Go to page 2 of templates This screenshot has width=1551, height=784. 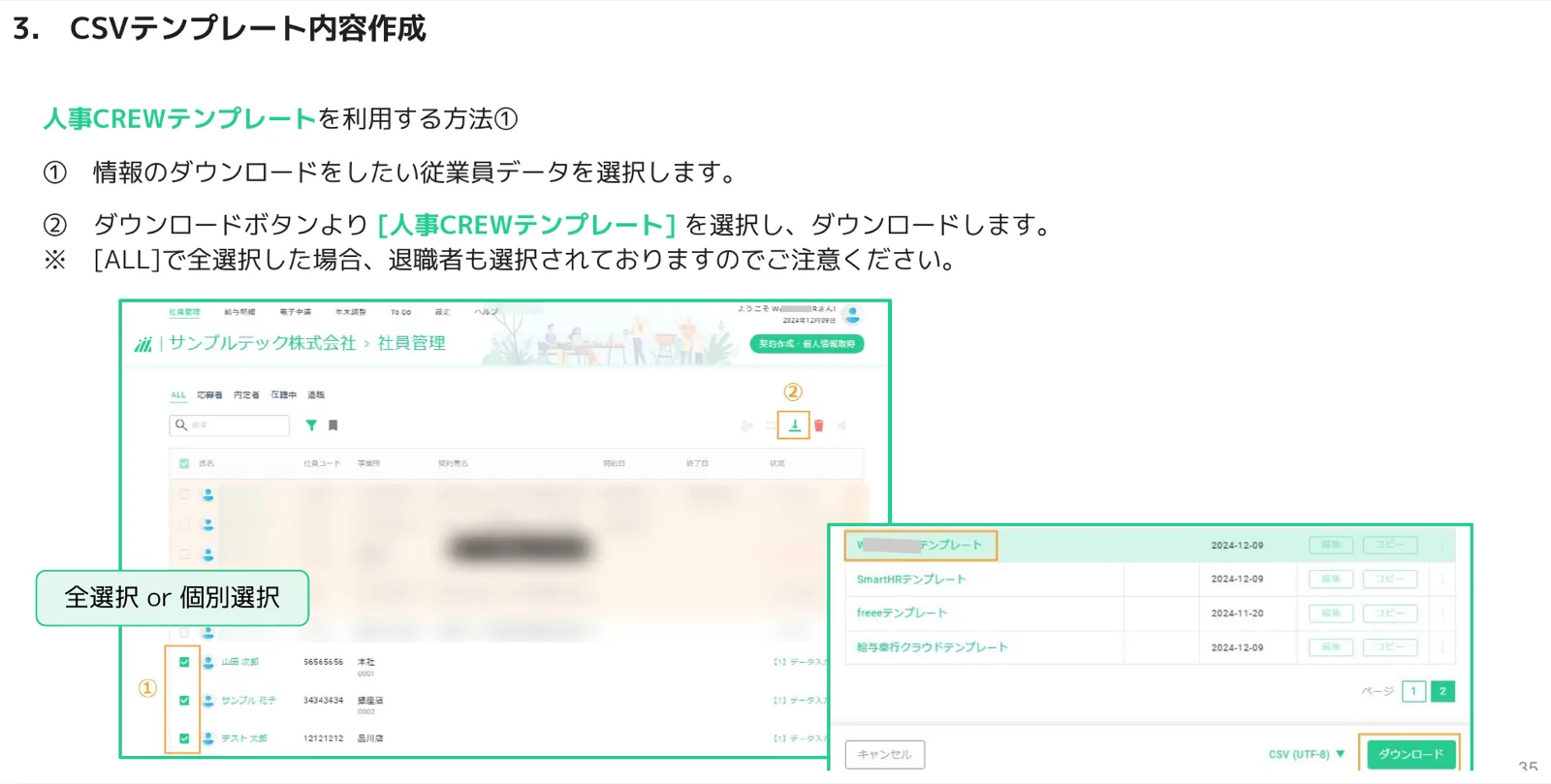coord(1442,691)
